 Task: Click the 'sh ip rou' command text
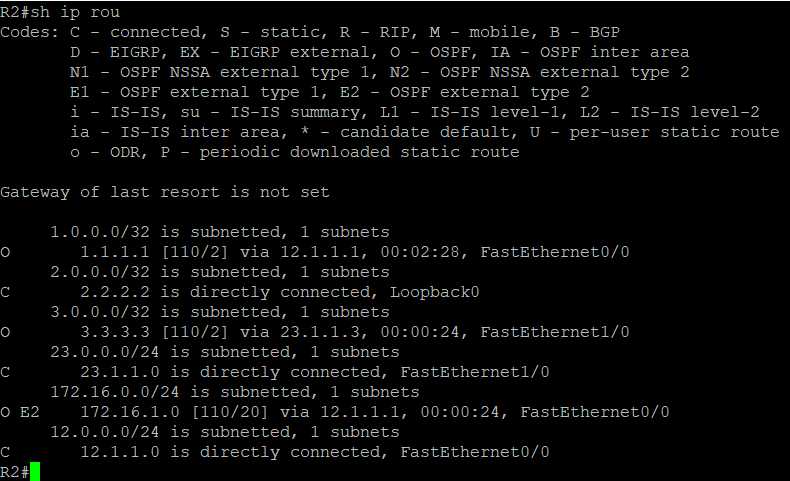75,12
